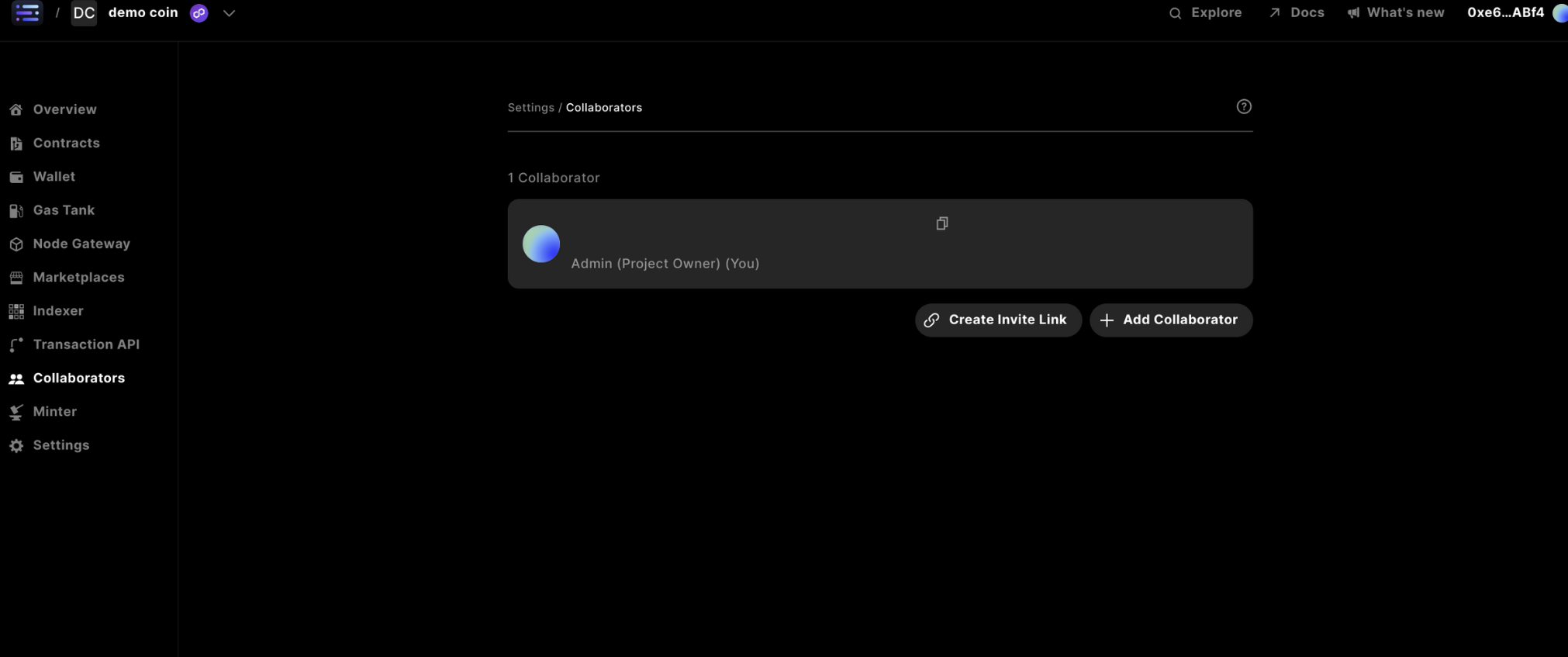Open the Explore search
1568x657 pixels.
[x=1205, y=13]
